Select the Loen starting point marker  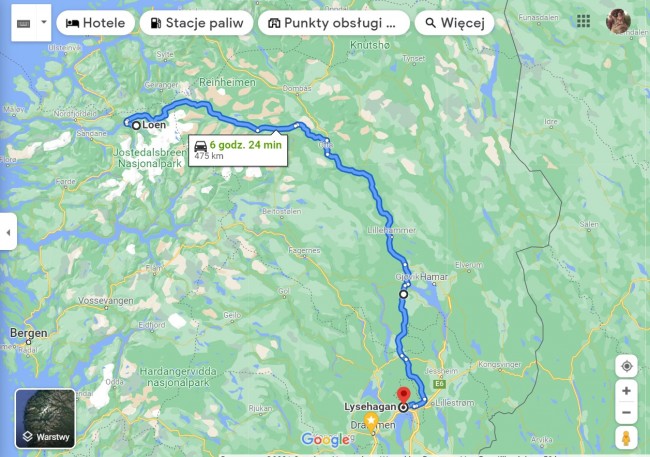(136, 125)
